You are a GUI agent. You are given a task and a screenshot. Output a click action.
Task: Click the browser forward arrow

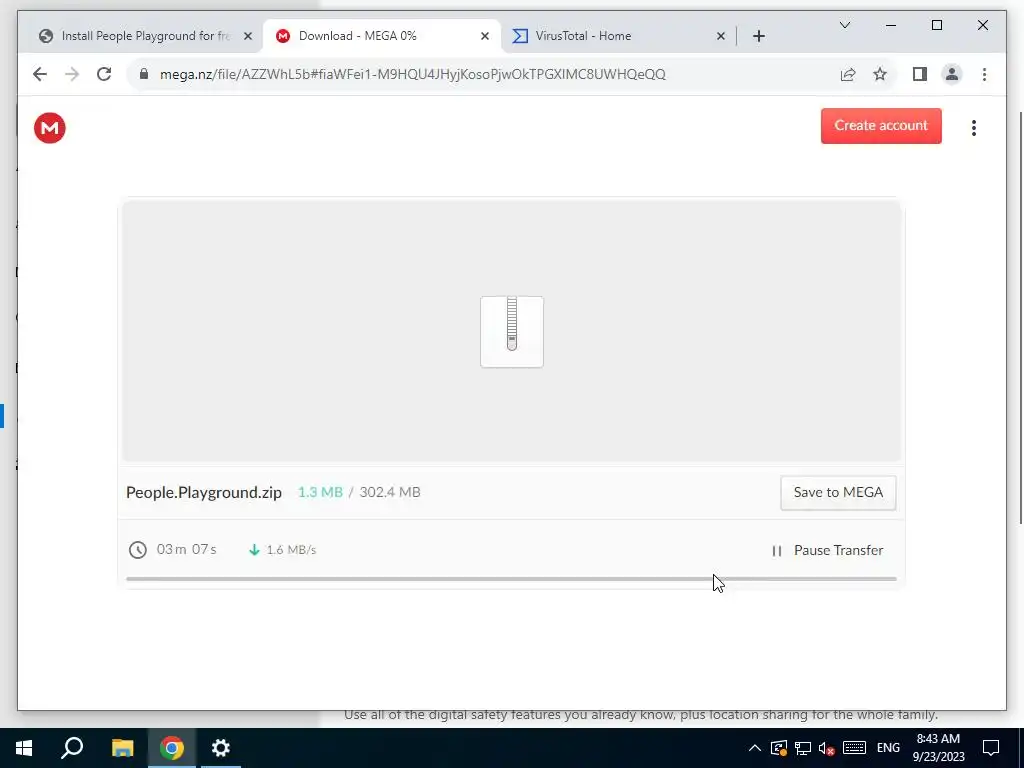tap(72, 74)
